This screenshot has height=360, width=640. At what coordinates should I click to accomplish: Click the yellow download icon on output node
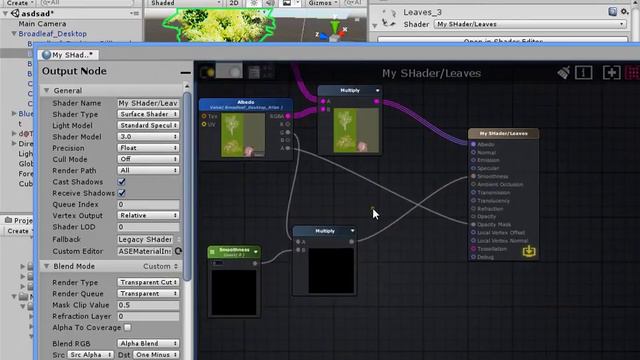click(x=529, y=251)
